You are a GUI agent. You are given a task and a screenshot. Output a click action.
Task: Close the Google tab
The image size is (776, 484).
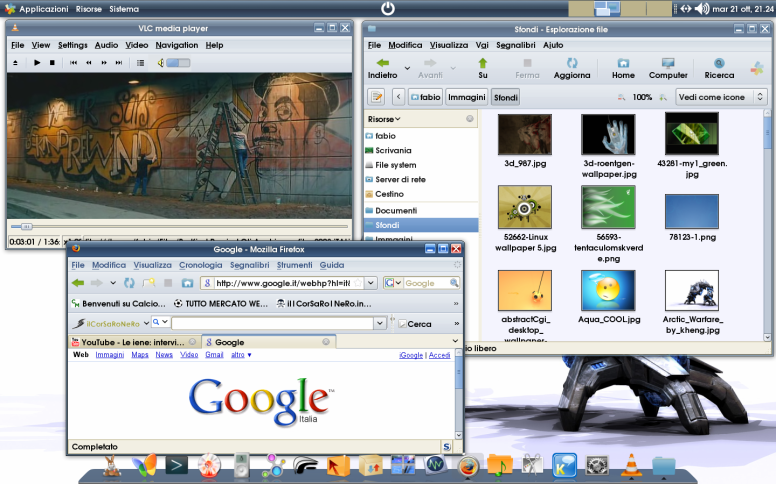pos(326,342)
